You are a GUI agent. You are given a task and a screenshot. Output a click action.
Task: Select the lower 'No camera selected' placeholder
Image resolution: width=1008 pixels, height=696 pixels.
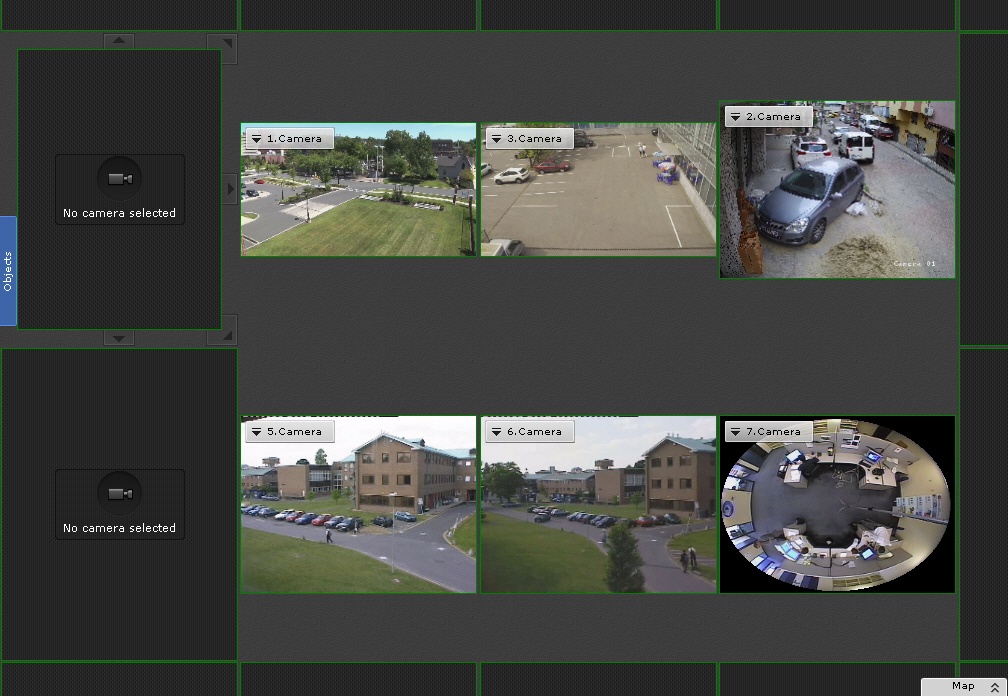coord(119,505)
